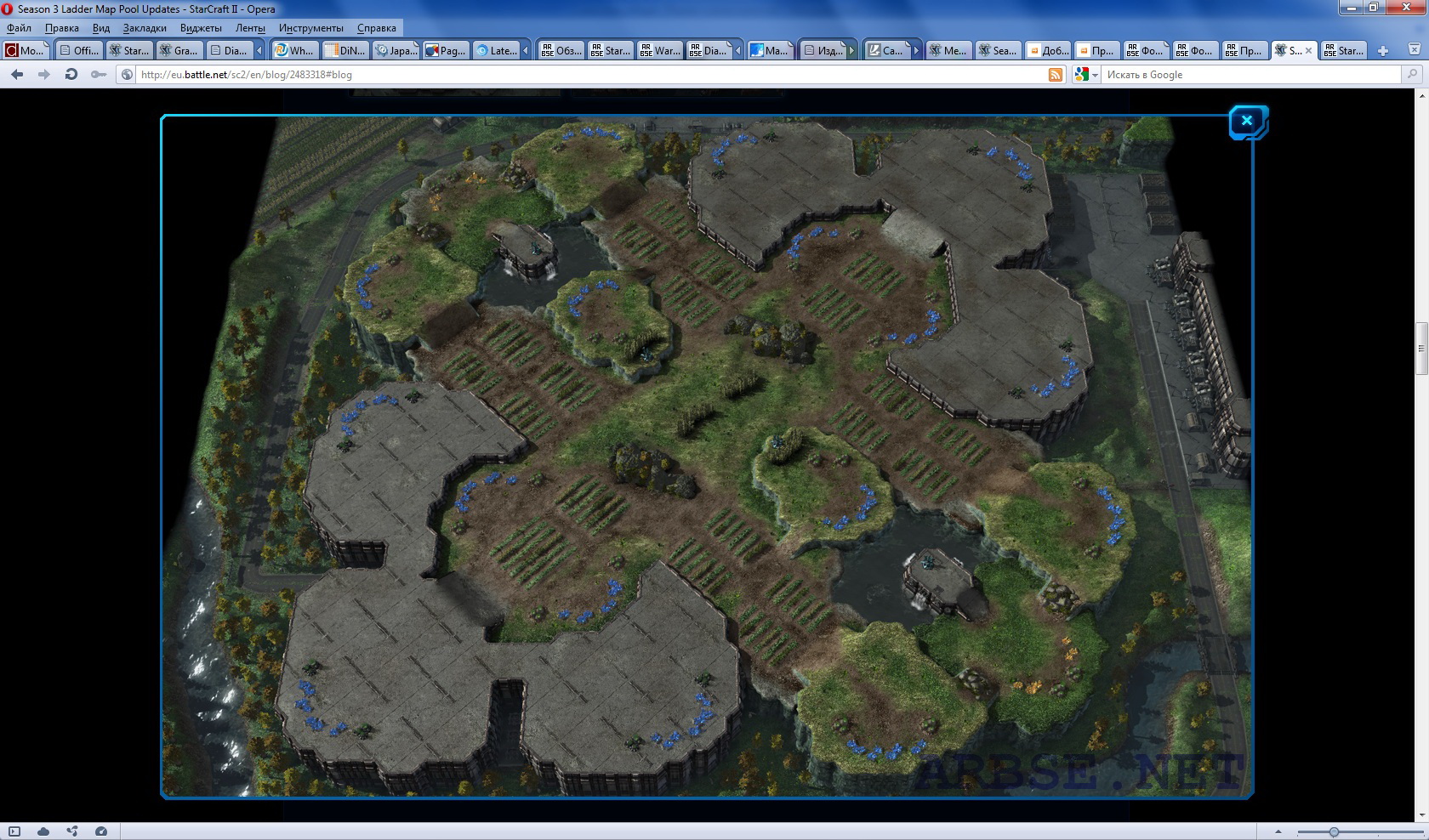Switch to the 'Изд...' tab
The height and width of the screenshot is (840, 1429).
pyautogui.click(x=823, y=51)
